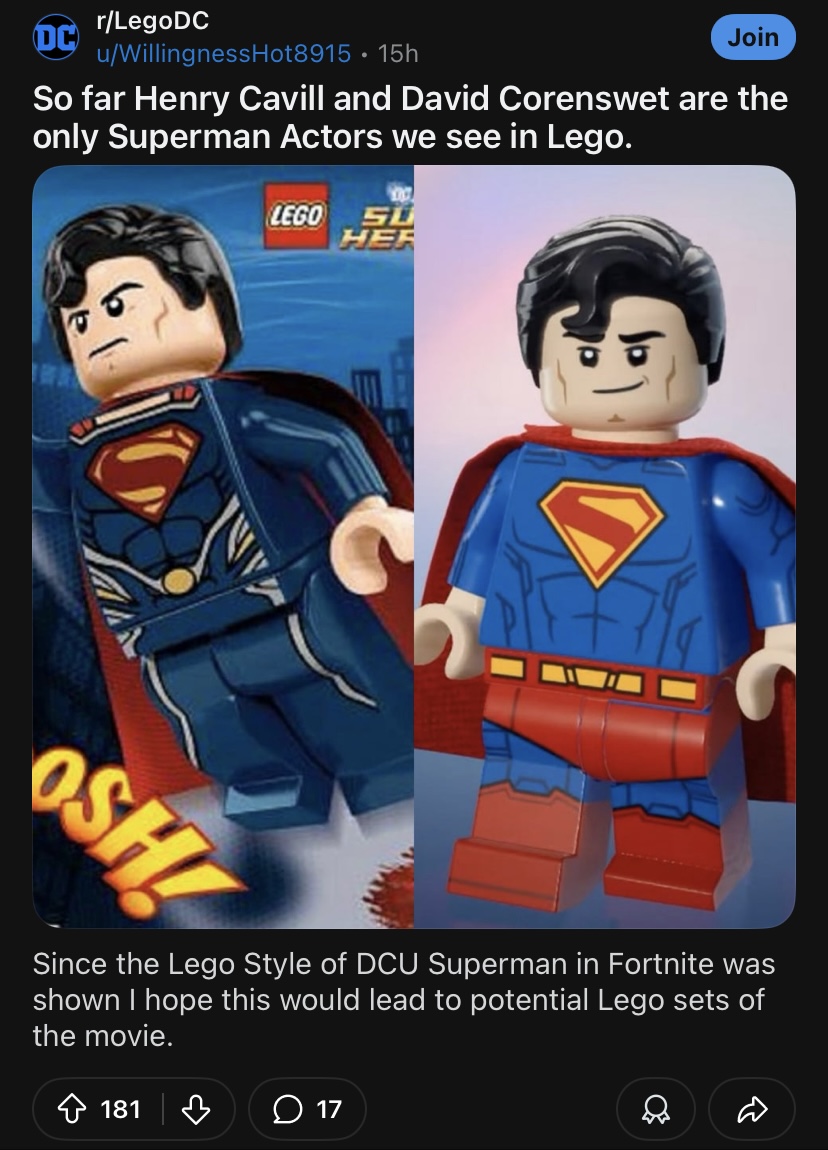Tap the post body text about Fortnite
The width and height of the screenshot is (828, 1150).
click(x=404, y=1000)
